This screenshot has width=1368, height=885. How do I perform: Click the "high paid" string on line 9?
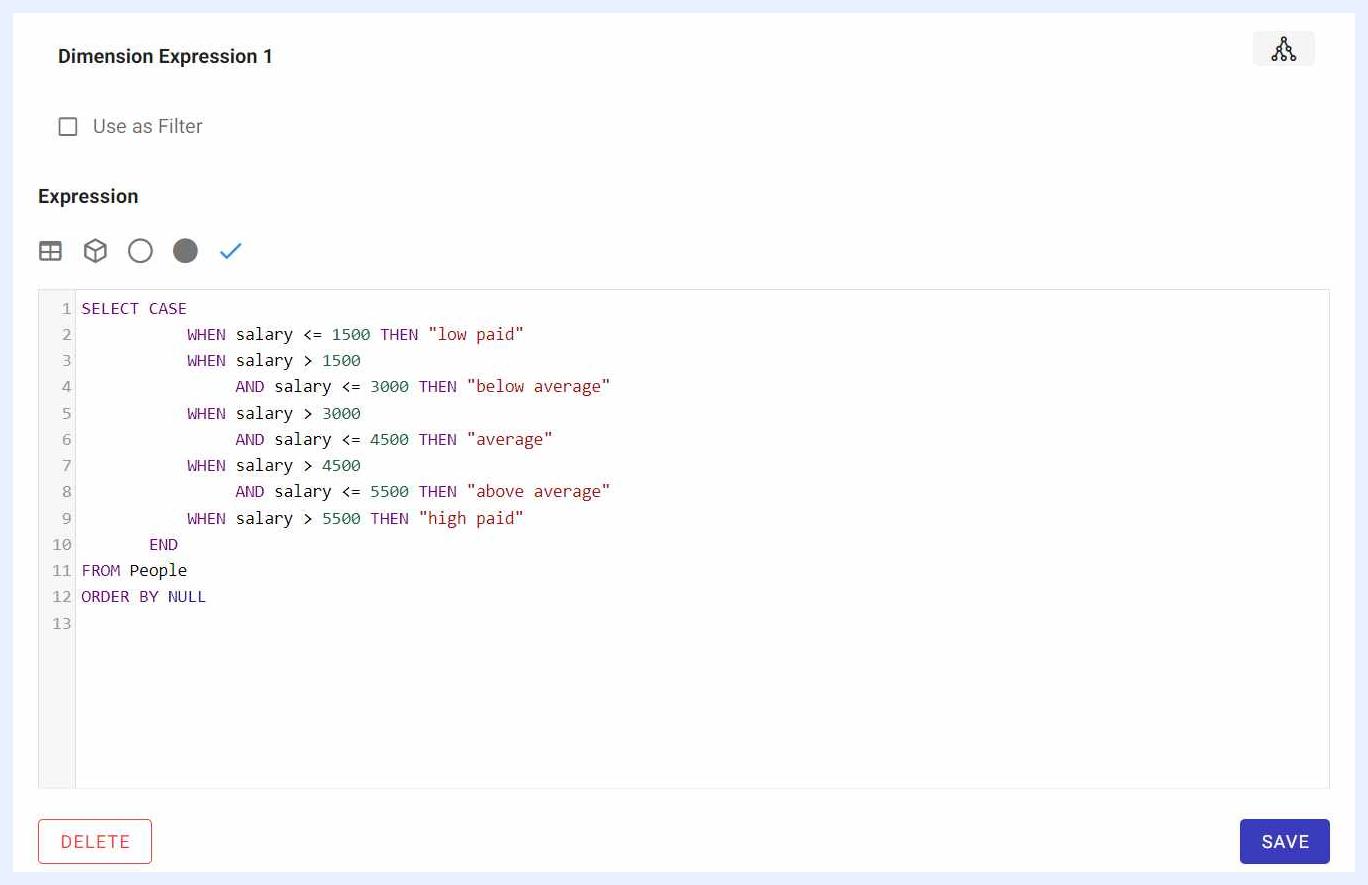click(471, 518)
